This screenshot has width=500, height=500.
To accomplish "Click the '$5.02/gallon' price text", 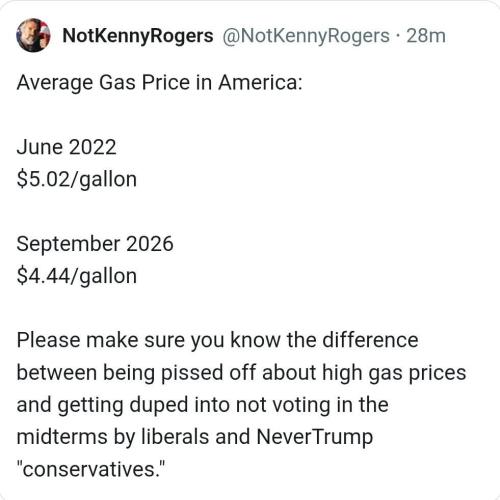I will coord(77,180).
